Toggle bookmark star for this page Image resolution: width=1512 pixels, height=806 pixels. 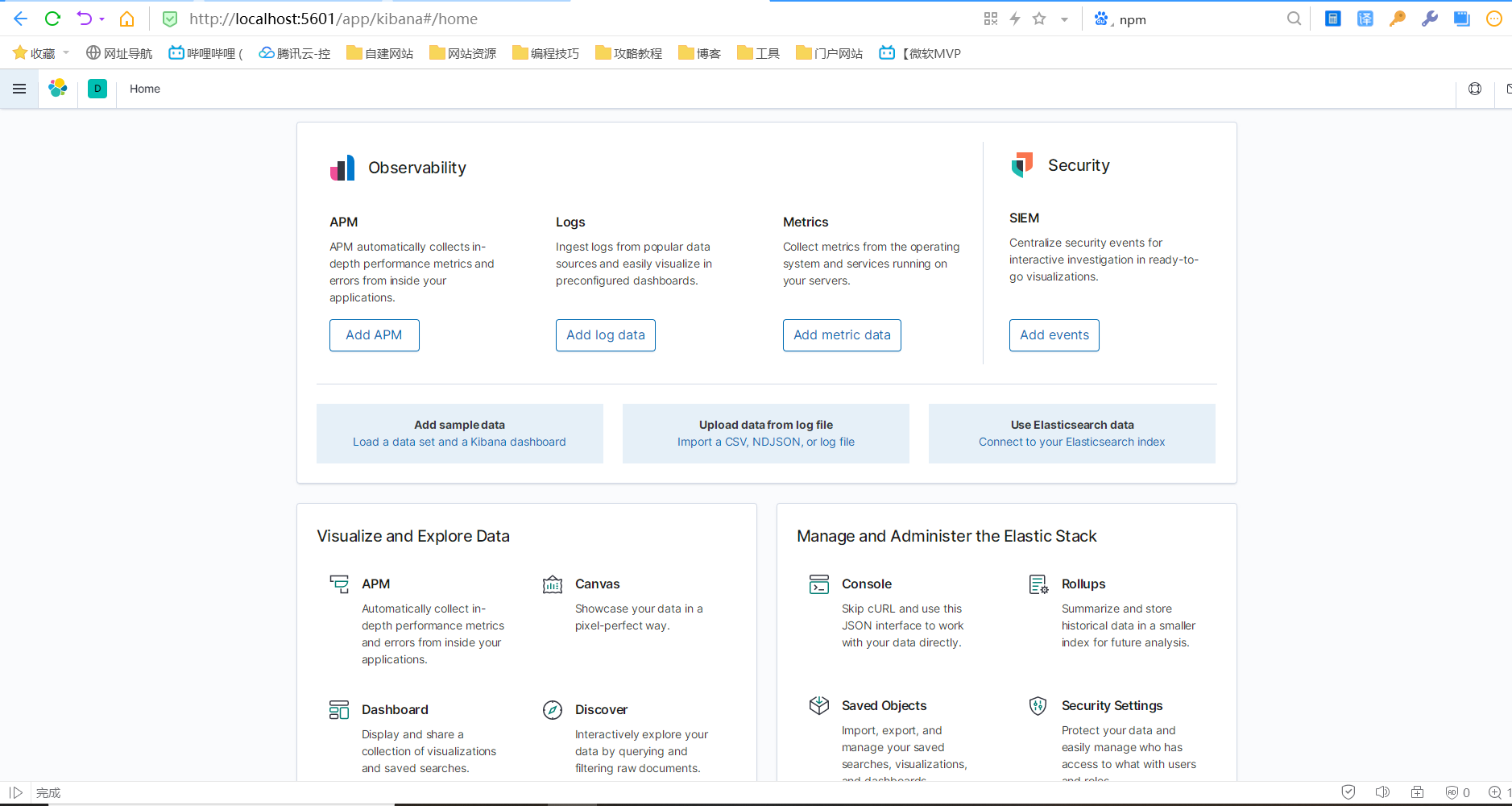[x=1039, y=19]
